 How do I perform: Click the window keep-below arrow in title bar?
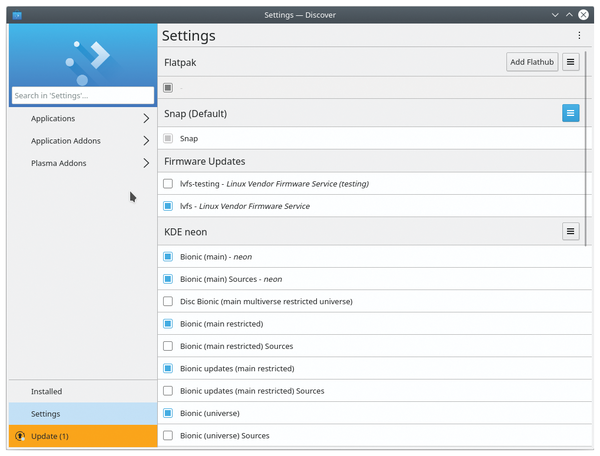pos(555,15)
